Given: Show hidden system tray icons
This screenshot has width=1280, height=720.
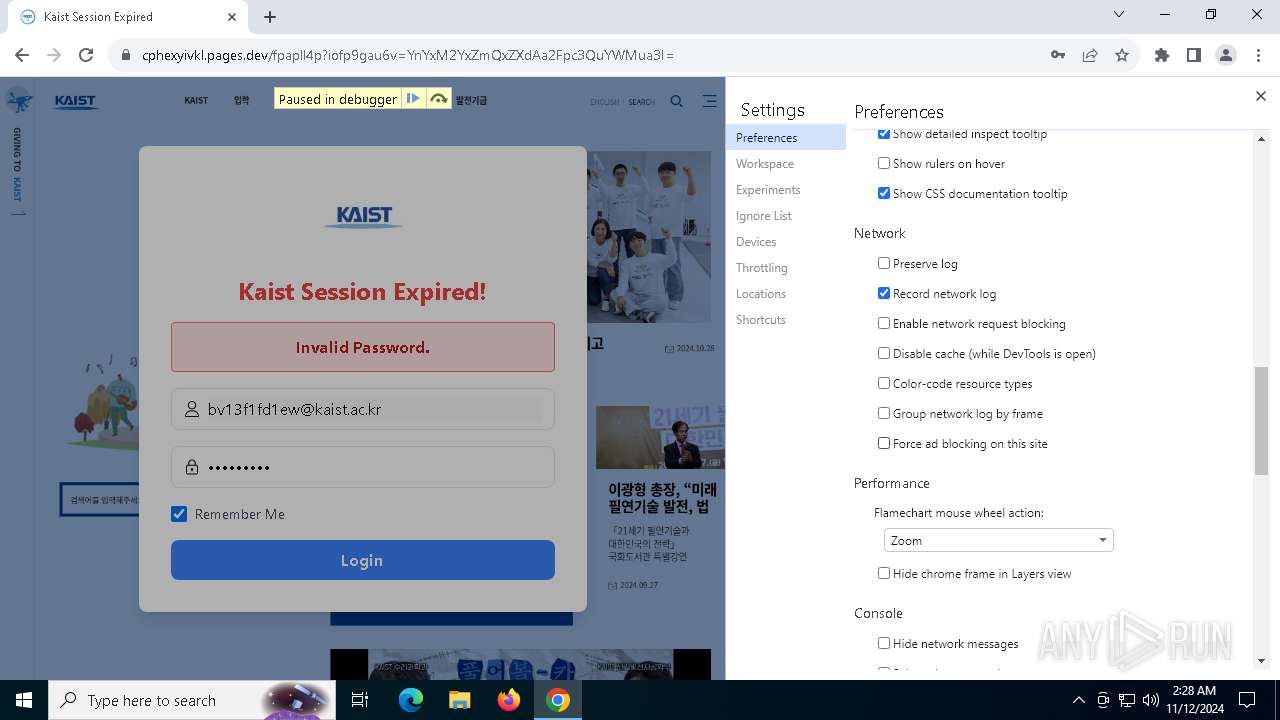Looking at the screenshot, I should [1078, 700].
